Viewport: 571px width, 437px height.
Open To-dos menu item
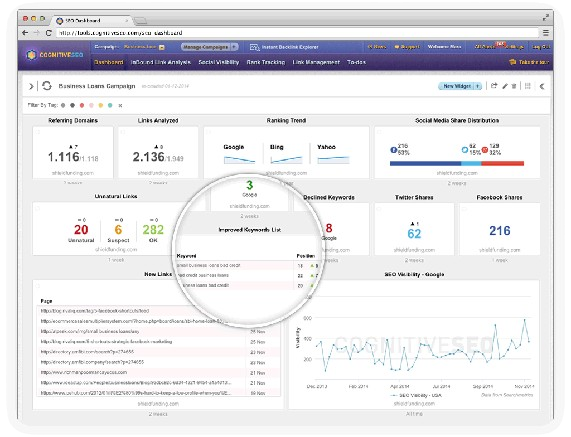point(357,62)
